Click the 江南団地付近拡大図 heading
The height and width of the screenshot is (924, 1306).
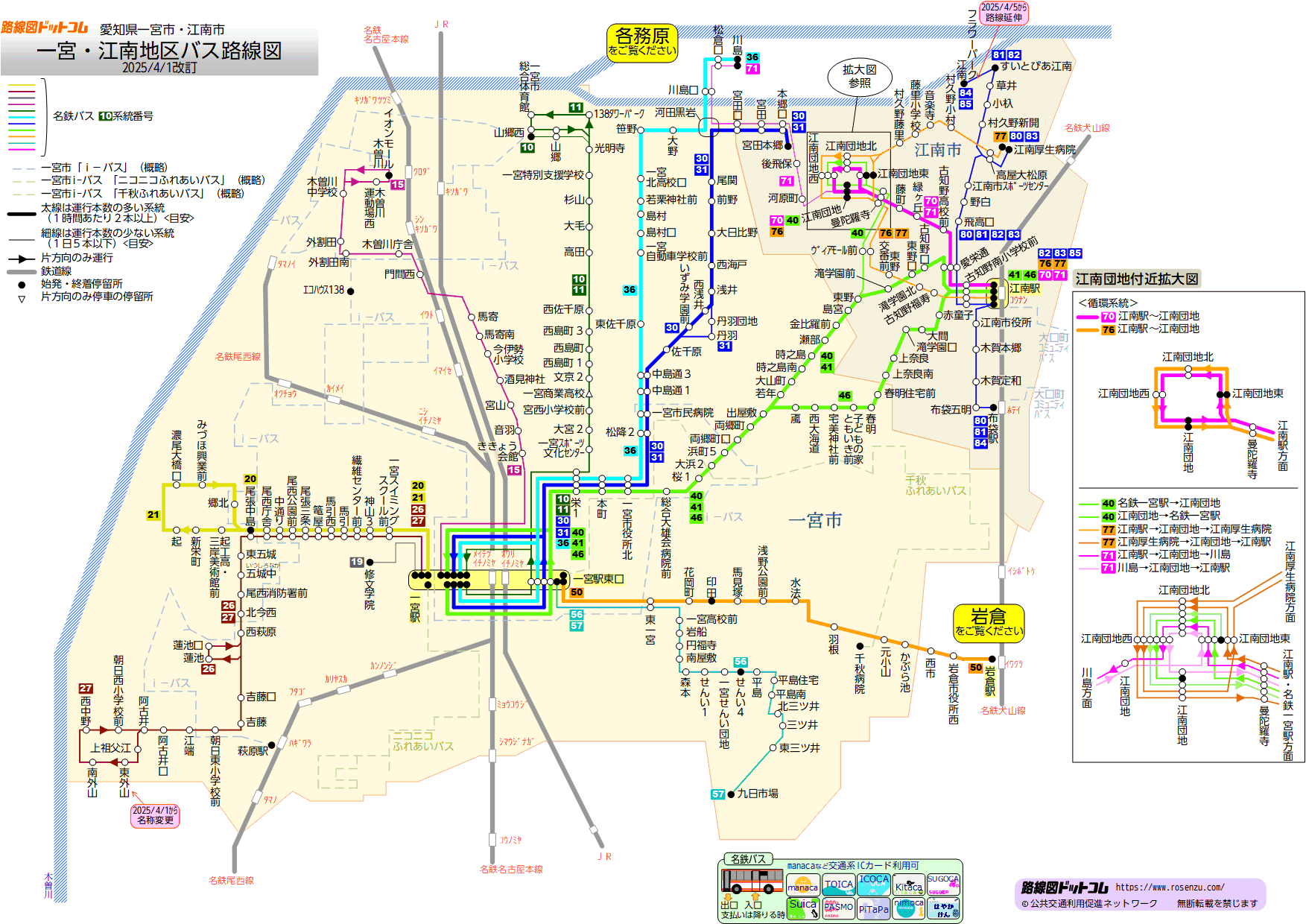[x=1137, y=279]
